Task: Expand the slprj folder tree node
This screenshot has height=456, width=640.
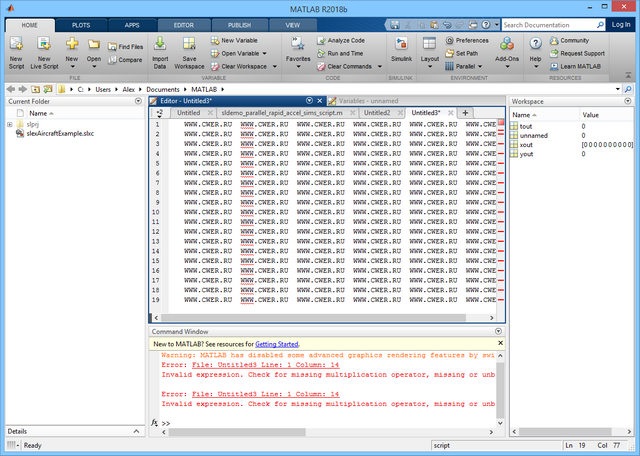Action: pos(9,125)
